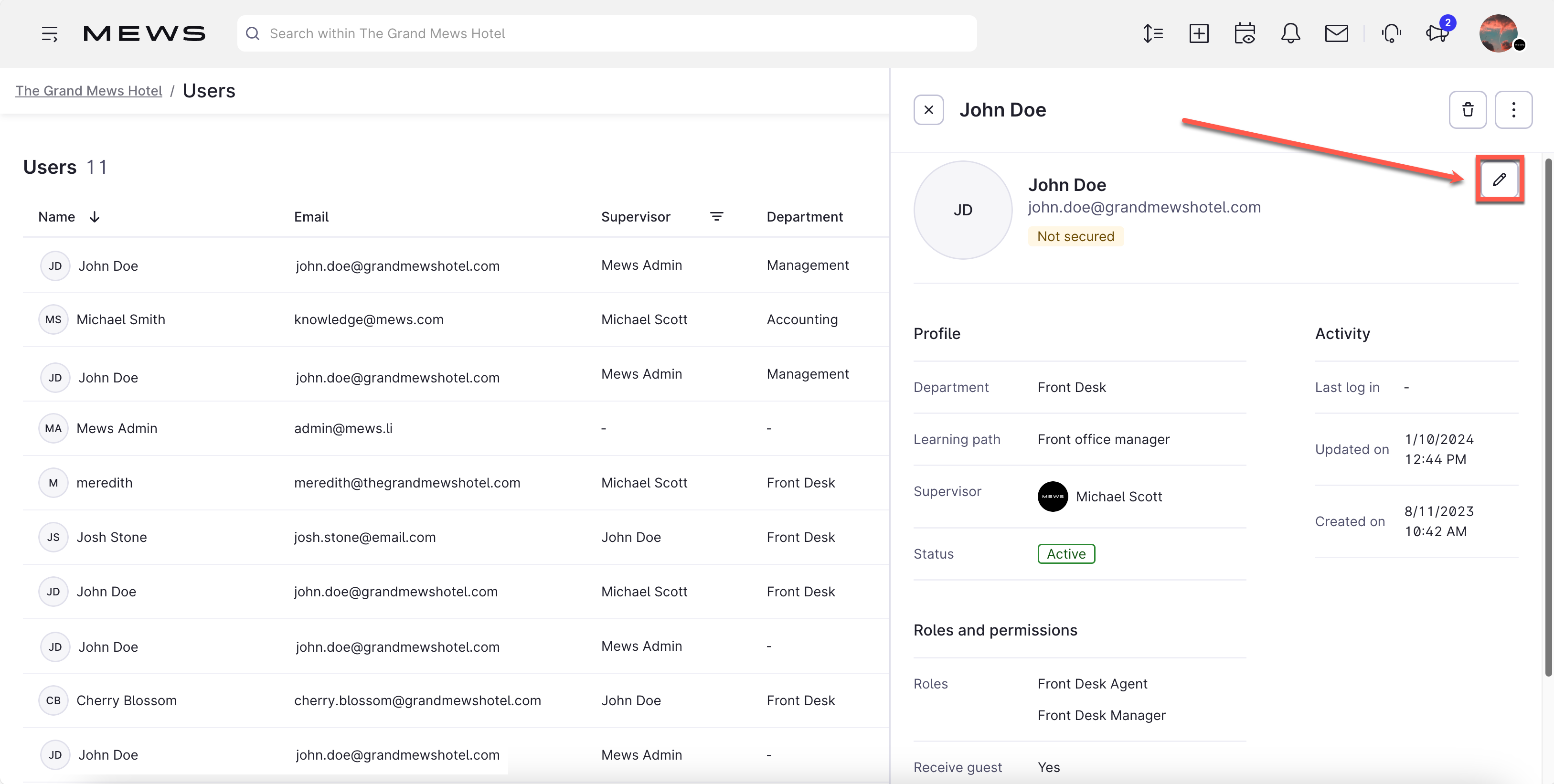Screen dimensions: 1554x784
Task: Click the Not secured warning label
Action: (1075, 236)
